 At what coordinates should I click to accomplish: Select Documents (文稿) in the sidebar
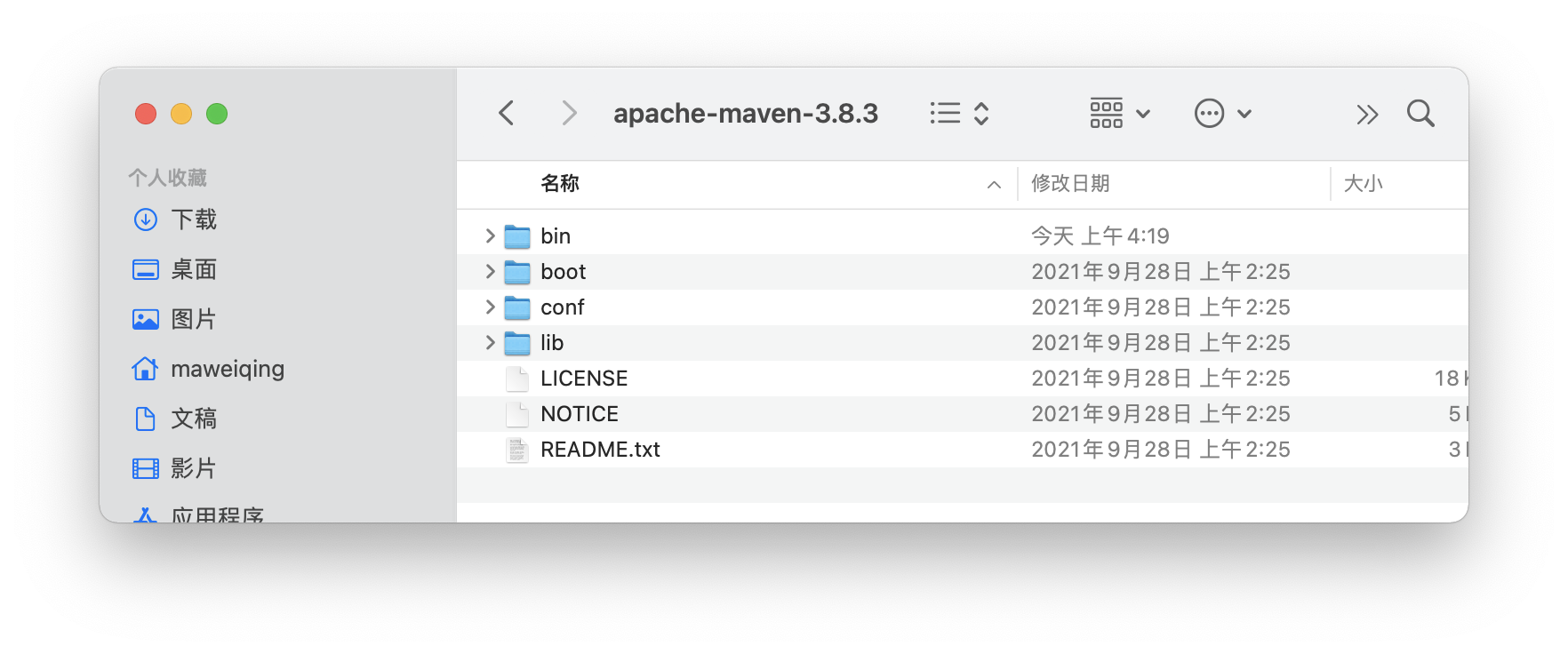pyautogui.click(x=193, y=419)
